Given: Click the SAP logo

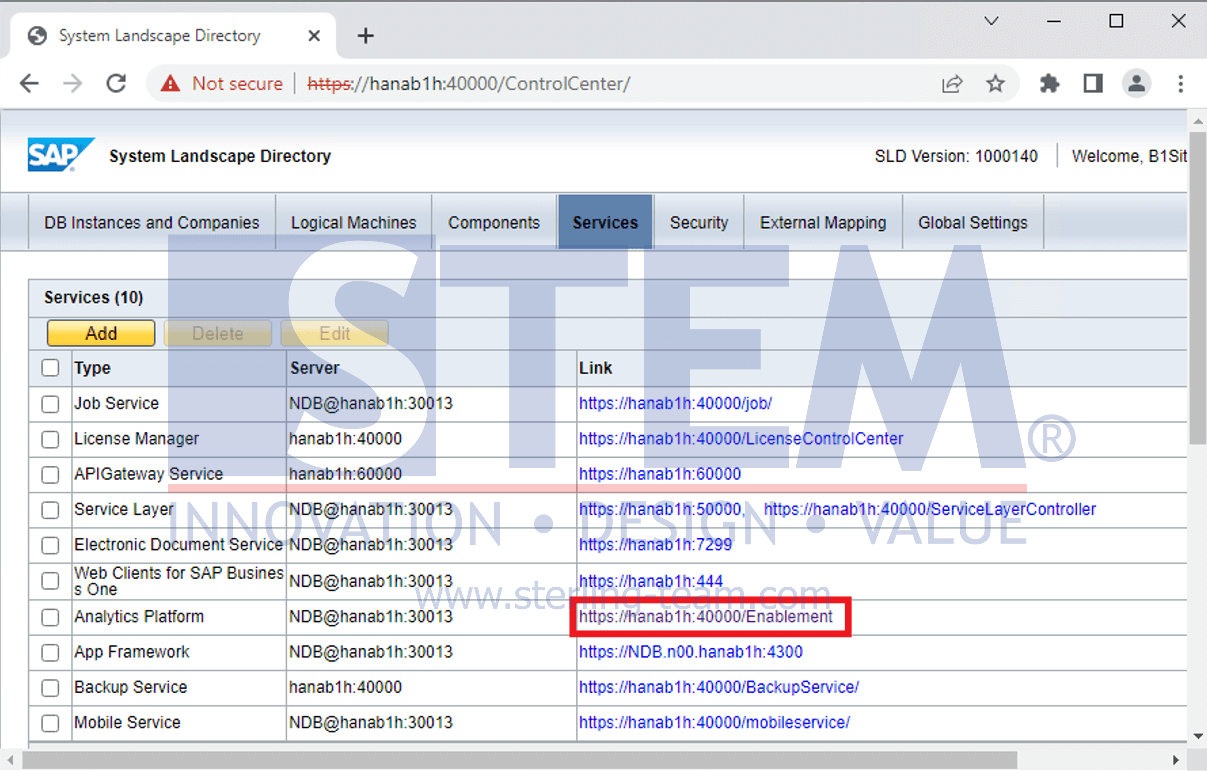Looking at the screenshot, I should (x=61, y=156).
